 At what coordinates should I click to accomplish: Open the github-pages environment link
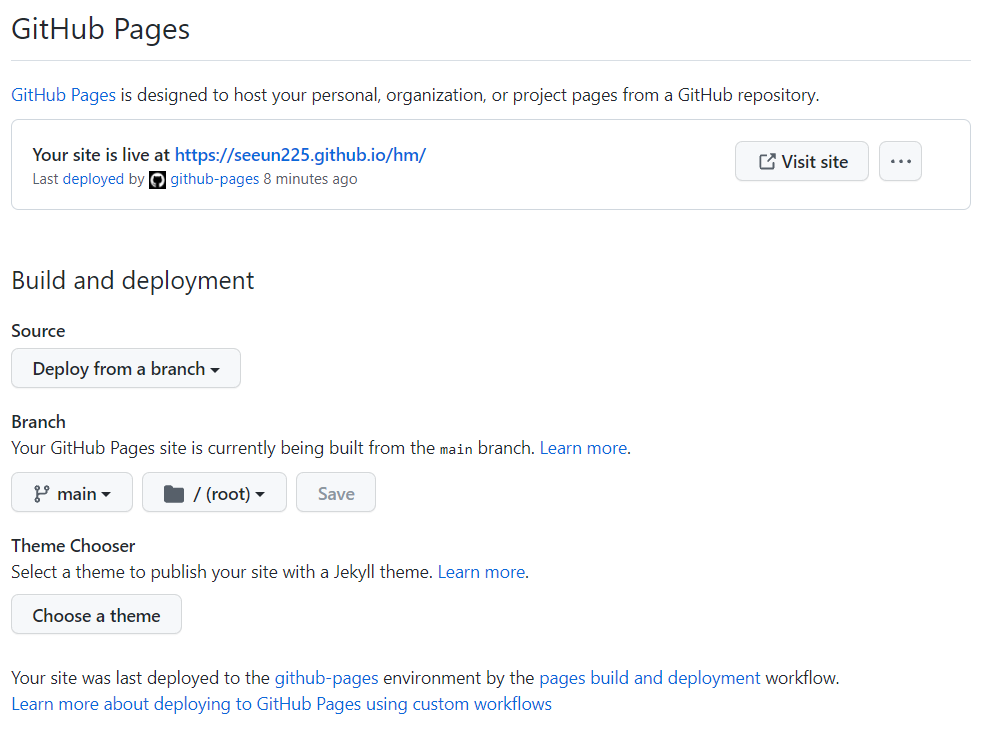click(327, 678)
